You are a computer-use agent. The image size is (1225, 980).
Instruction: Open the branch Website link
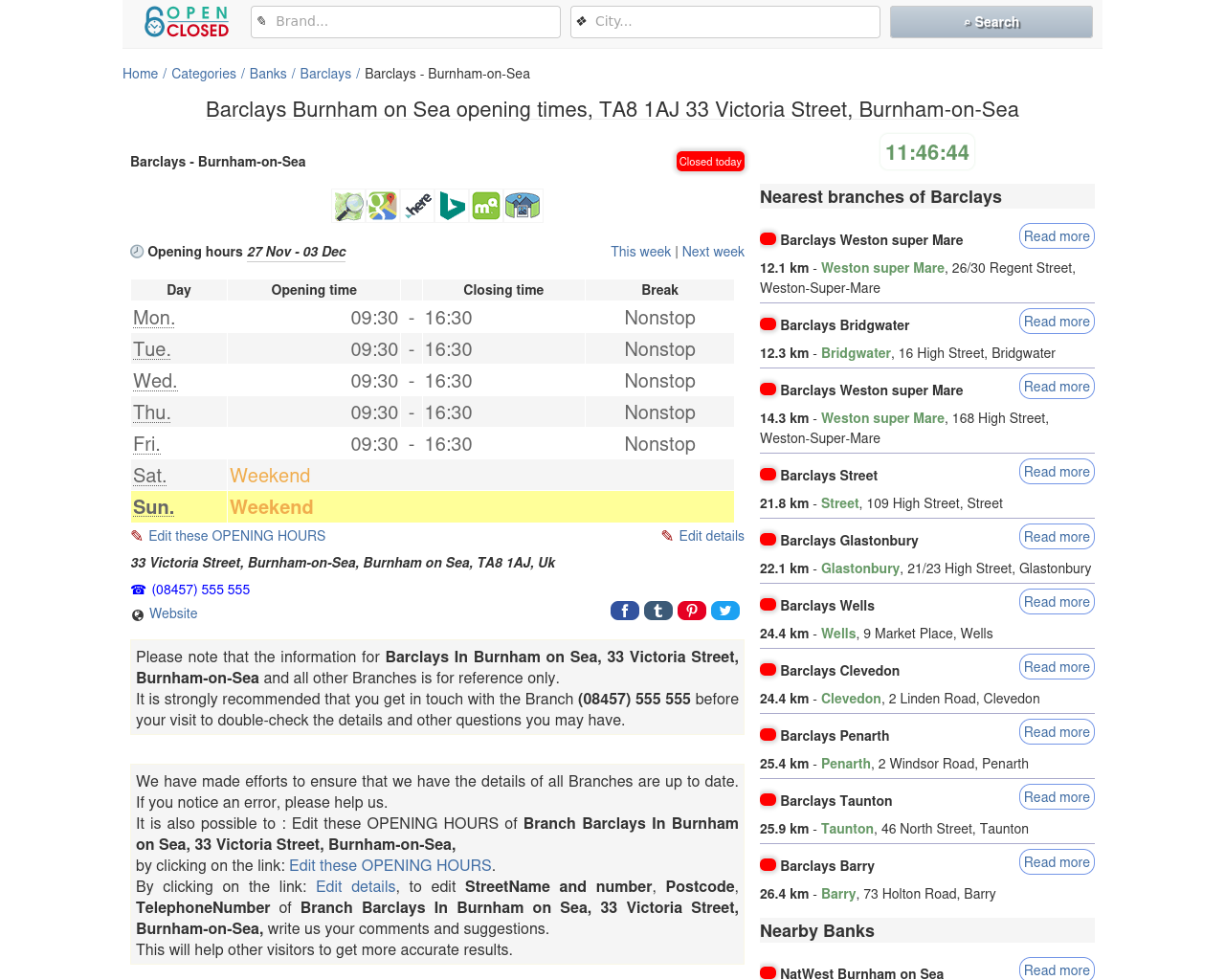point(173,613)
